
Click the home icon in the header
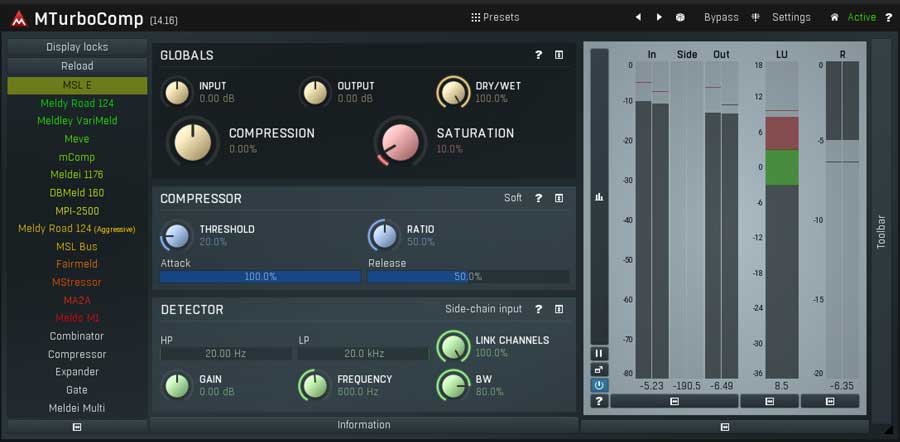point(835,17)
